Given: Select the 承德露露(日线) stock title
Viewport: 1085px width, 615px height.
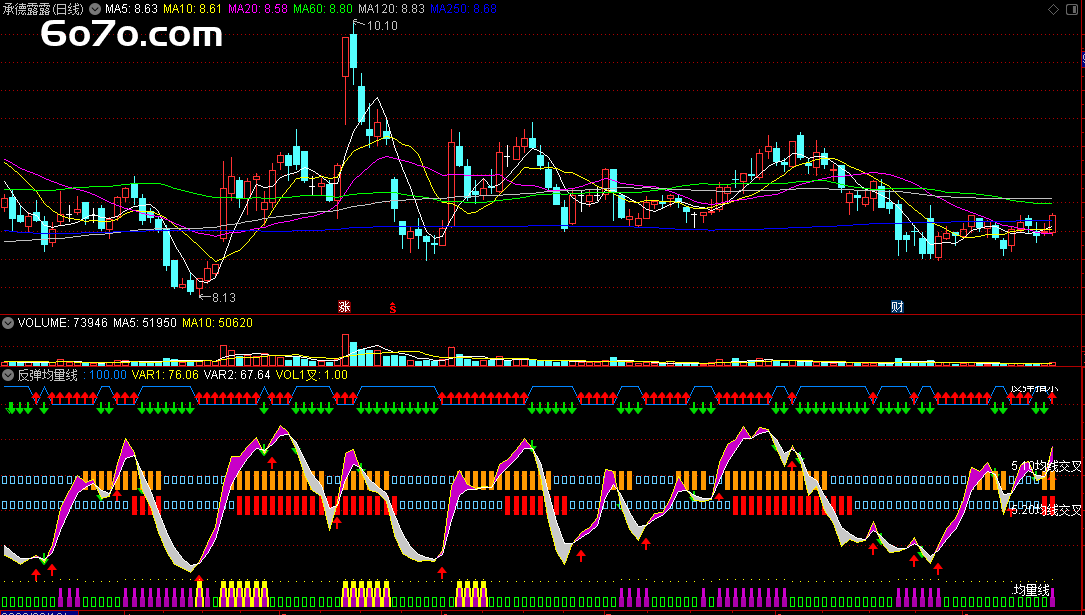Looking at the screenshot, I should pyautogui.click(x=43, y=9).
